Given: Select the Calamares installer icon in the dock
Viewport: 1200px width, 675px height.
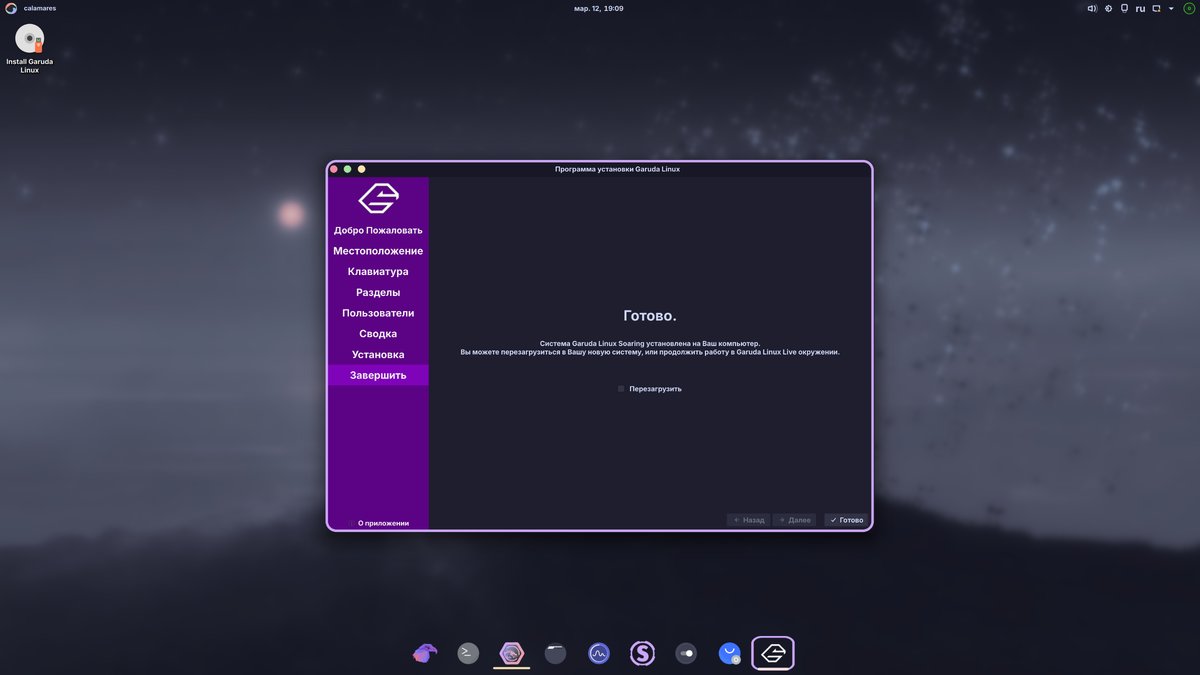Looking at the screenshot, I should (x=773, y=654).
